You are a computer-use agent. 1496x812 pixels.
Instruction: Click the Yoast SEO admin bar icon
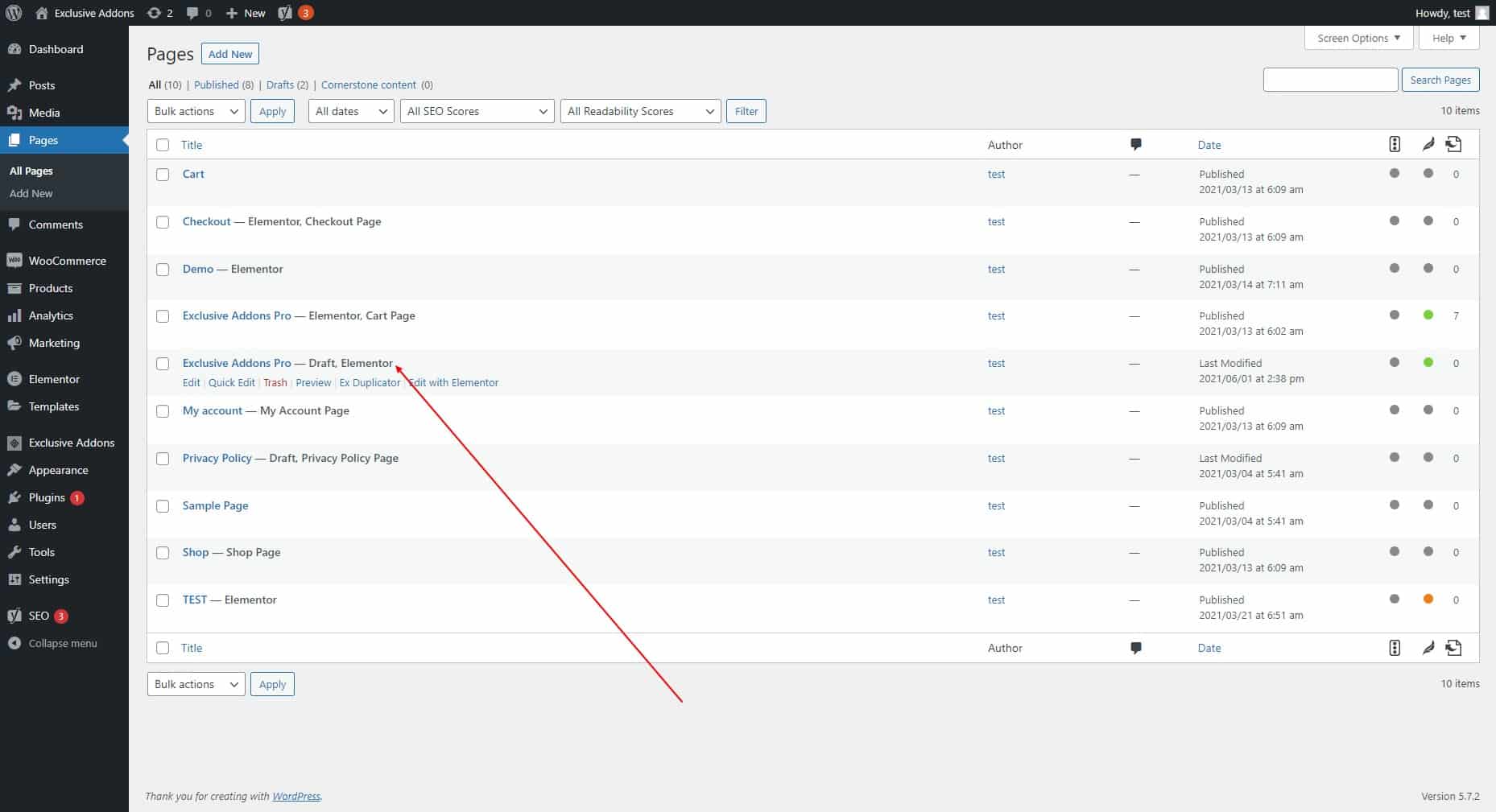pos(285,13)
